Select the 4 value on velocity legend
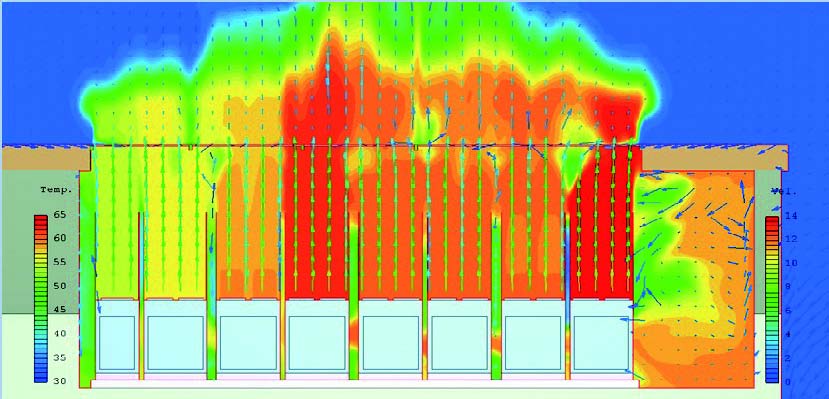 [787, 335]
